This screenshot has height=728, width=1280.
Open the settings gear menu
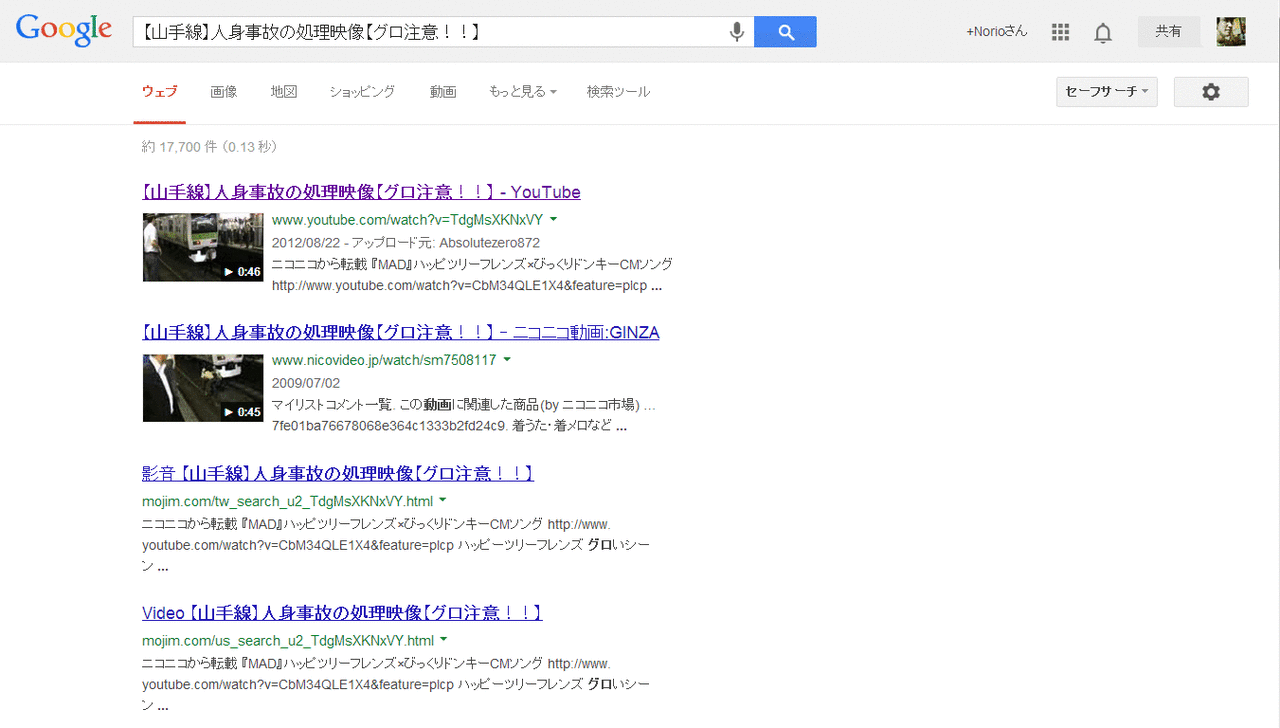pos(1211,92)
